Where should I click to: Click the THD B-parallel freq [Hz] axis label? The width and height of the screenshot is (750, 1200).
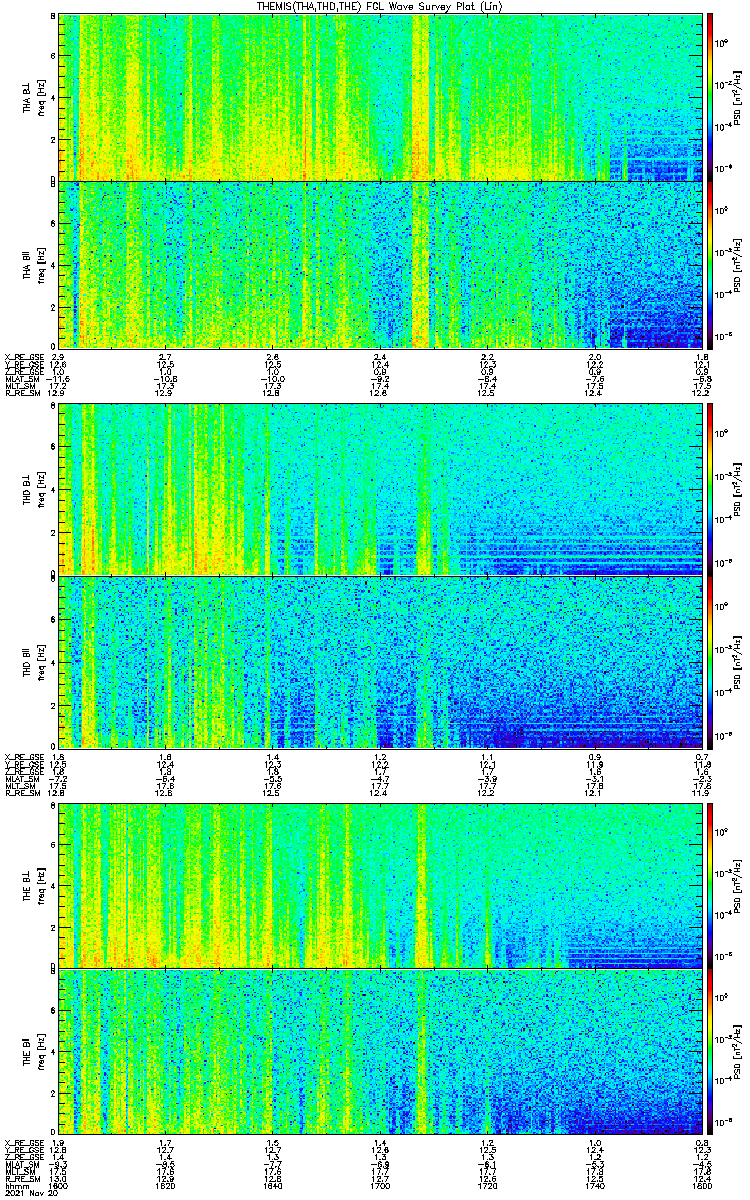(40, 661)
